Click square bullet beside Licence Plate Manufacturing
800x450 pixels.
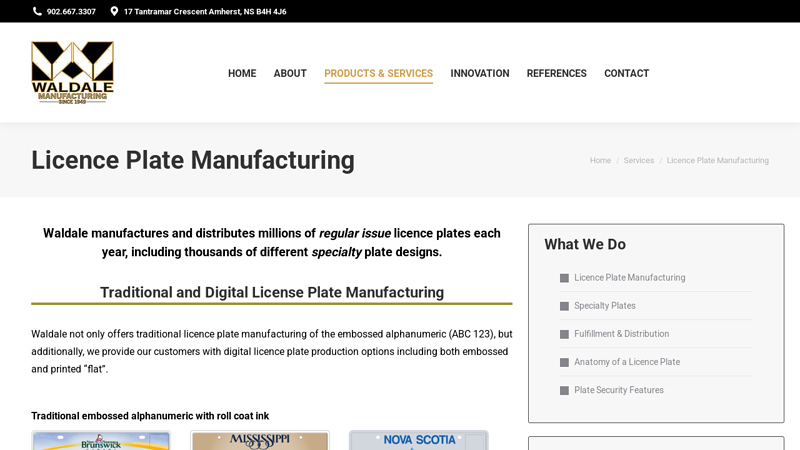pyautogui.click(x=564, y=278)
